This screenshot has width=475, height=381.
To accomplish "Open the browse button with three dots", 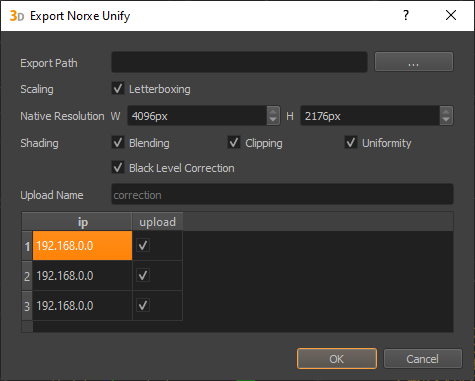I will click(x=414, y=62).
